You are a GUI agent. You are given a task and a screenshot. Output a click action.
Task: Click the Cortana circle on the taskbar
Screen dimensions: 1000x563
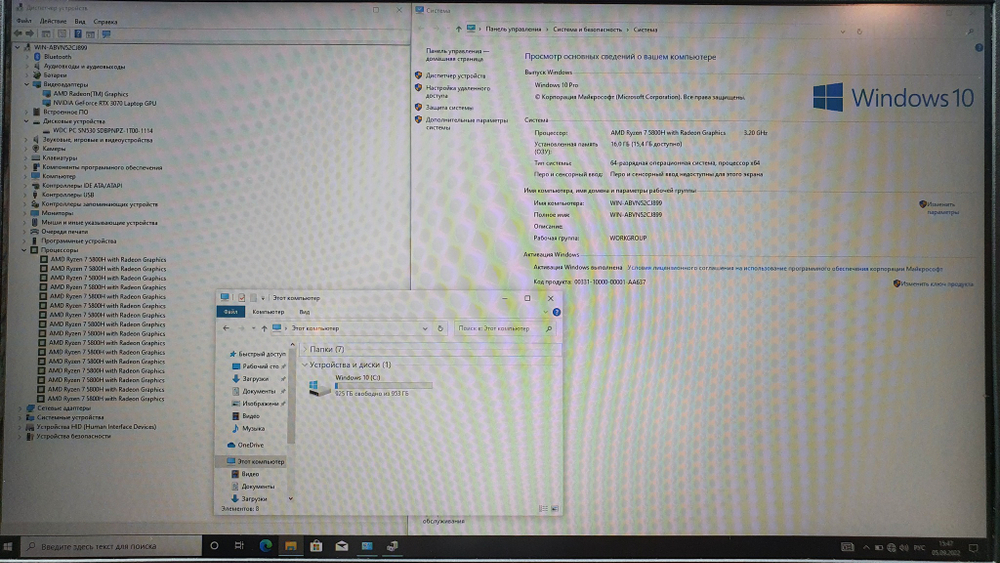pyautogui.click(x=214, y=546)
